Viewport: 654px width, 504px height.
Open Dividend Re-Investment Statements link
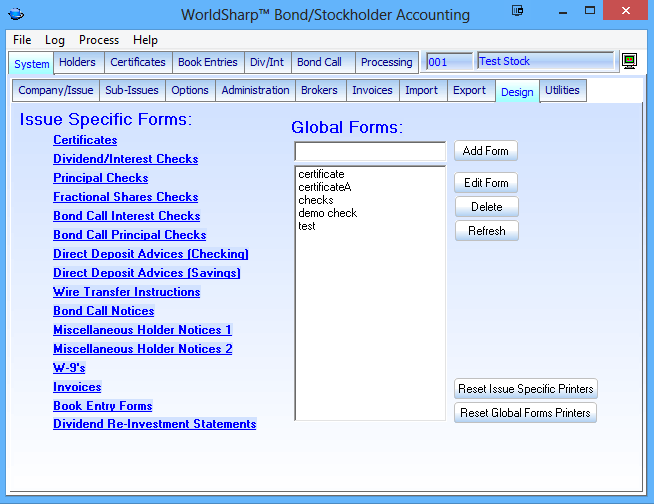tap(154, 424)
